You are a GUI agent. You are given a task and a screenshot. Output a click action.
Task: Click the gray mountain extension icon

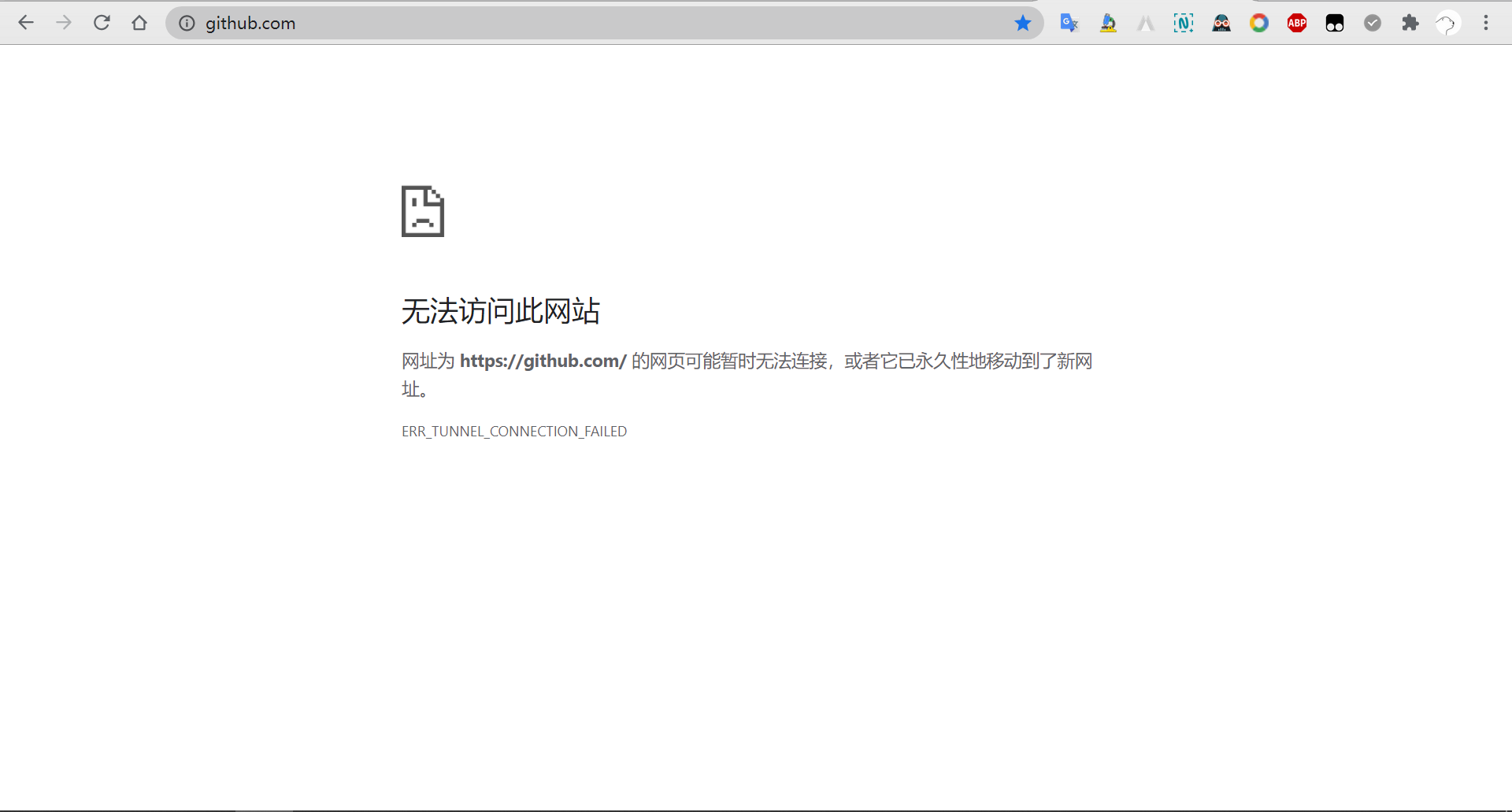click(x=1146, y=23)
